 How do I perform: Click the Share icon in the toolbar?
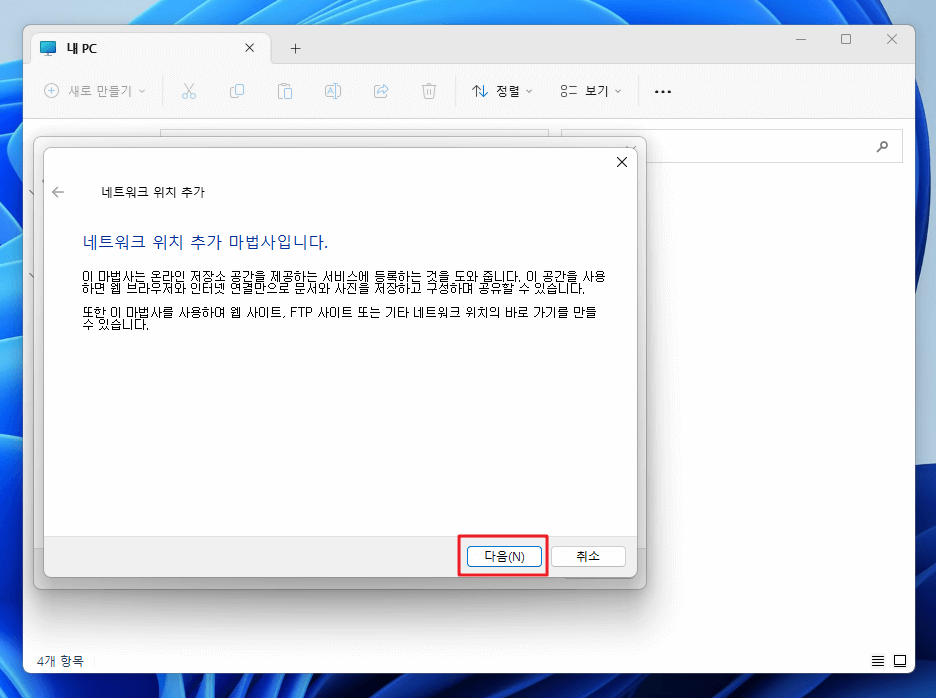381,91
